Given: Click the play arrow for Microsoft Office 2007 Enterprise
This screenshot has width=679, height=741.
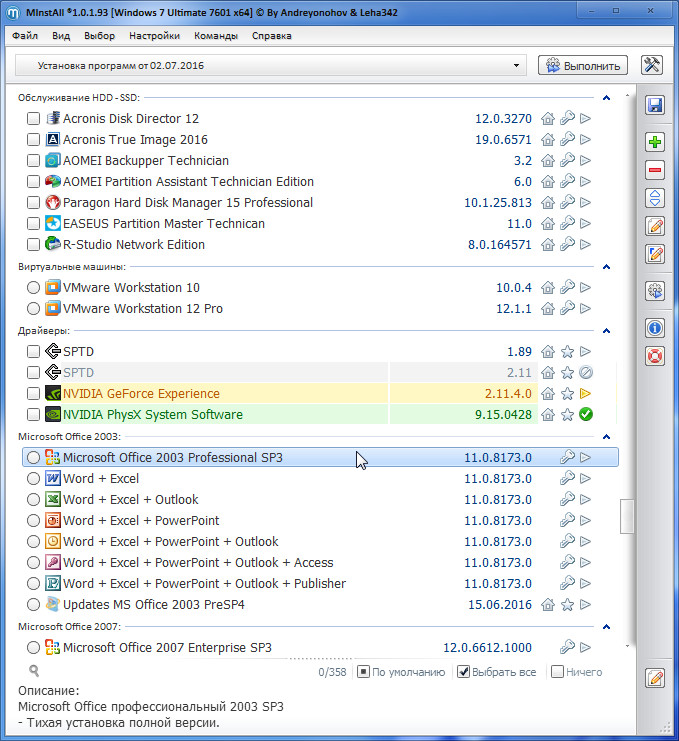Looking at the screenshot, I should point(585,647).
